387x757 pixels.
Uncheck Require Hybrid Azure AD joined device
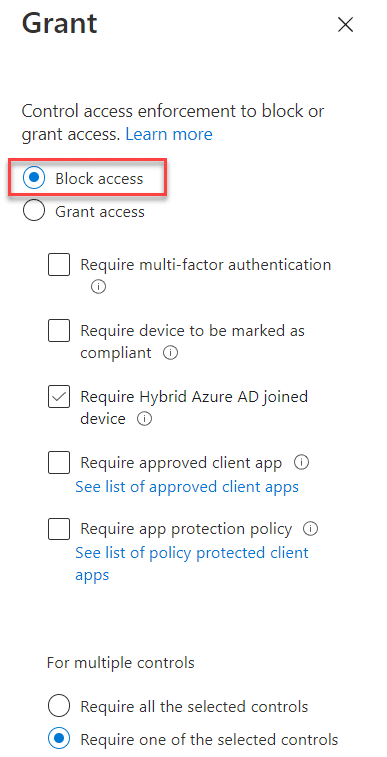tap(59, 396)
